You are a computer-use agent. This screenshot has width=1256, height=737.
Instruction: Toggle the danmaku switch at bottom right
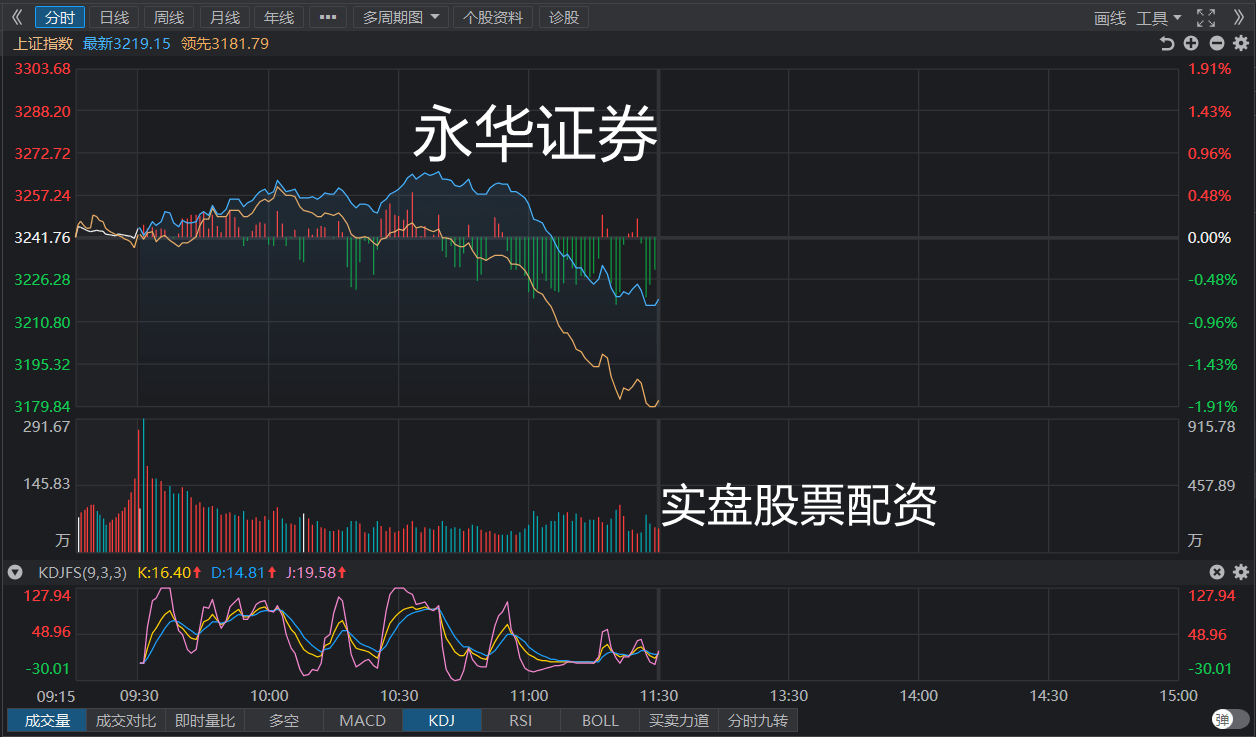pyautogui.click(x=1230, y=719)
